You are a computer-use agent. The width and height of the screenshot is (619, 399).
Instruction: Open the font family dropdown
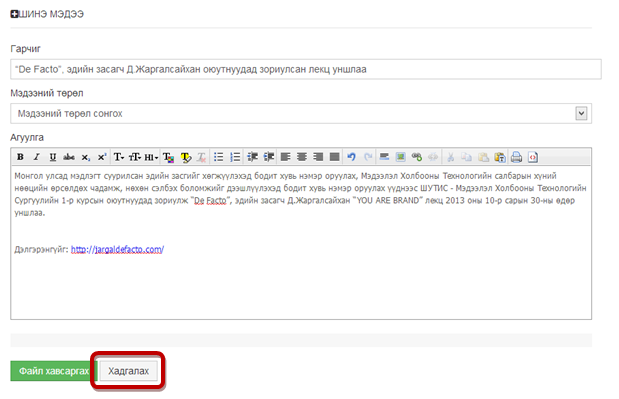tap(119, 157)
